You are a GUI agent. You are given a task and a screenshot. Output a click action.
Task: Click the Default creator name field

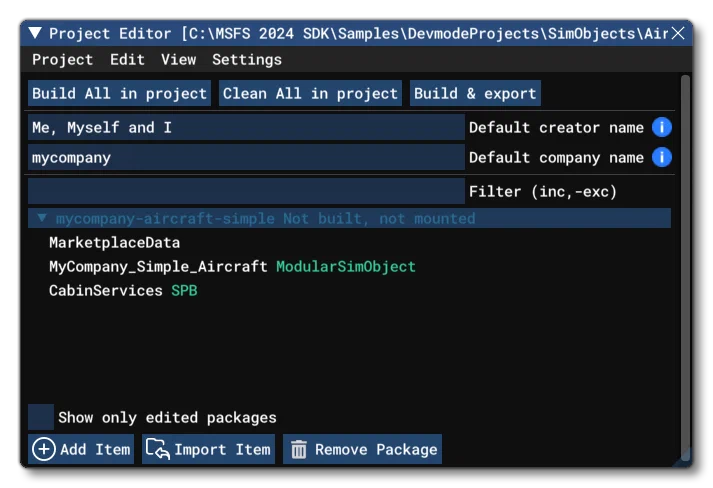[x=246, y=127]
